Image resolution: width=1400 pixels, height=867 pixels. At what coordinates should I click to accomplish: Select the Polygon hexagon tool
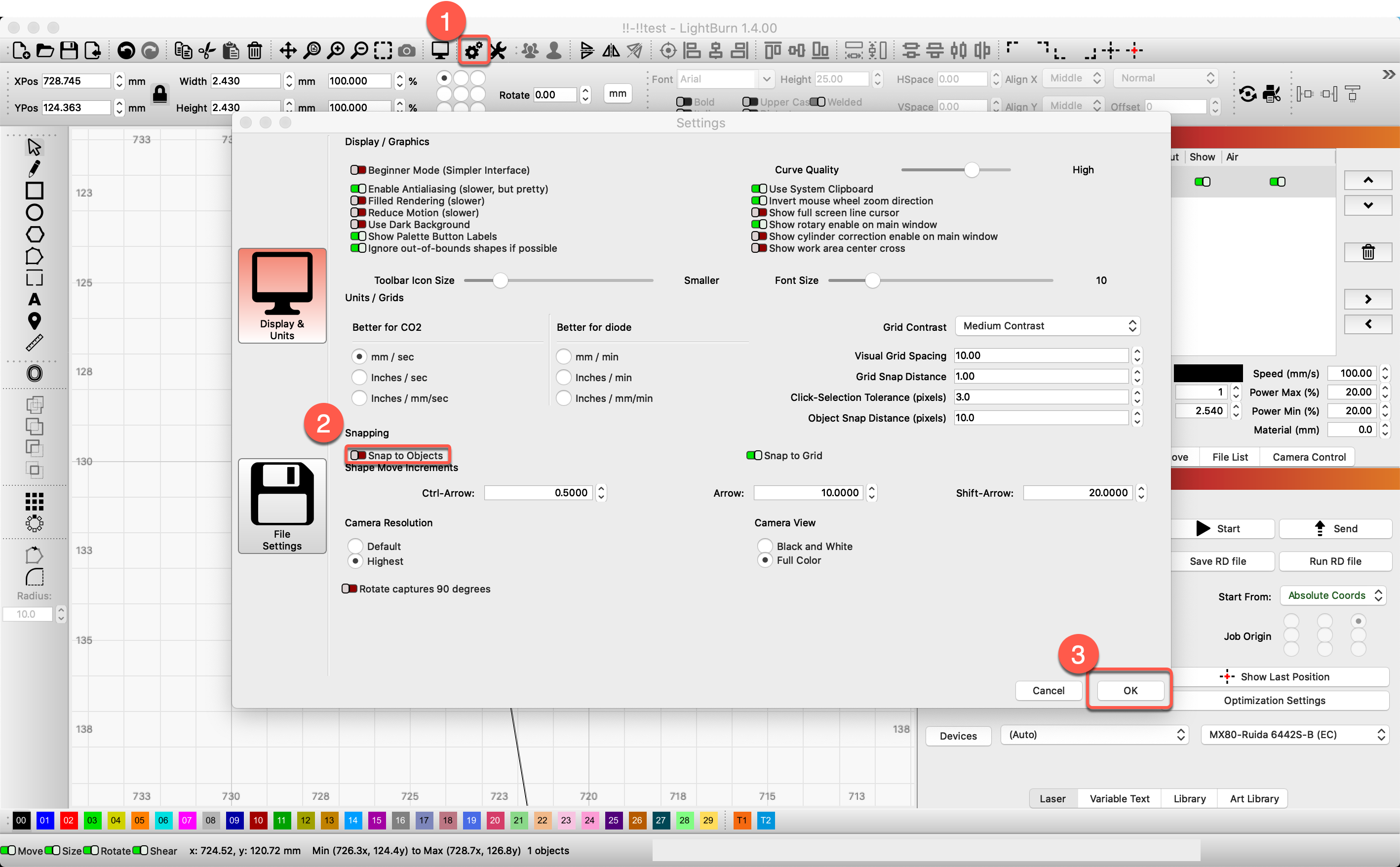[35, 234]
